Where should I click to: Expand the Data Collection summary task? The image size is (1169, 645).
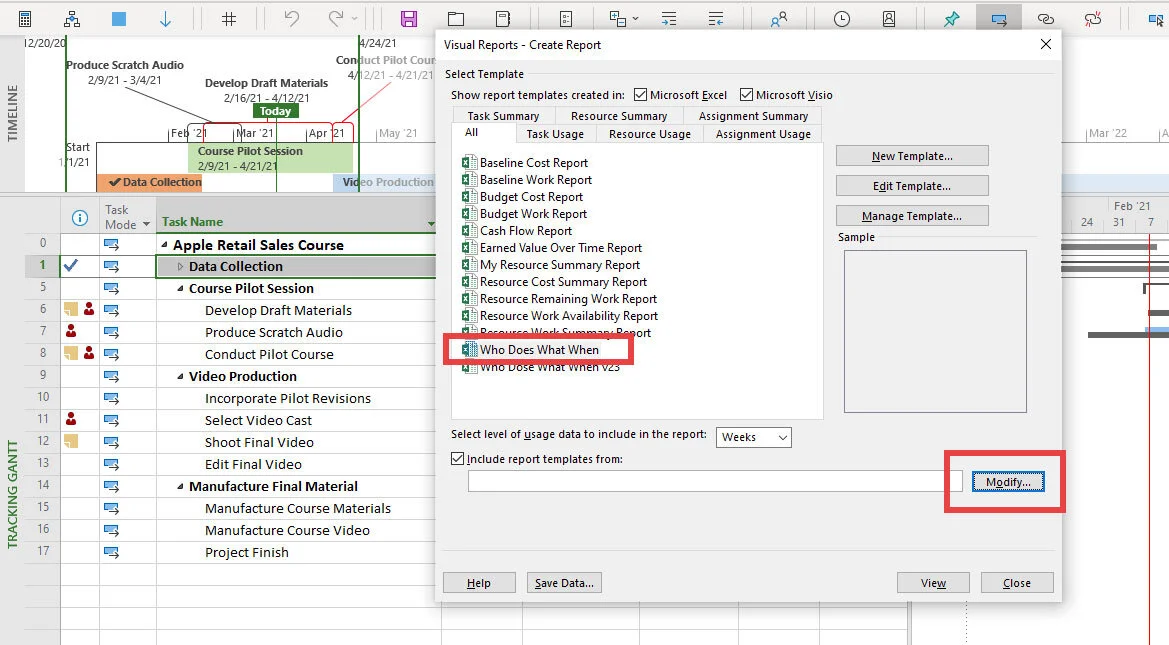click(x=180, y=266)
